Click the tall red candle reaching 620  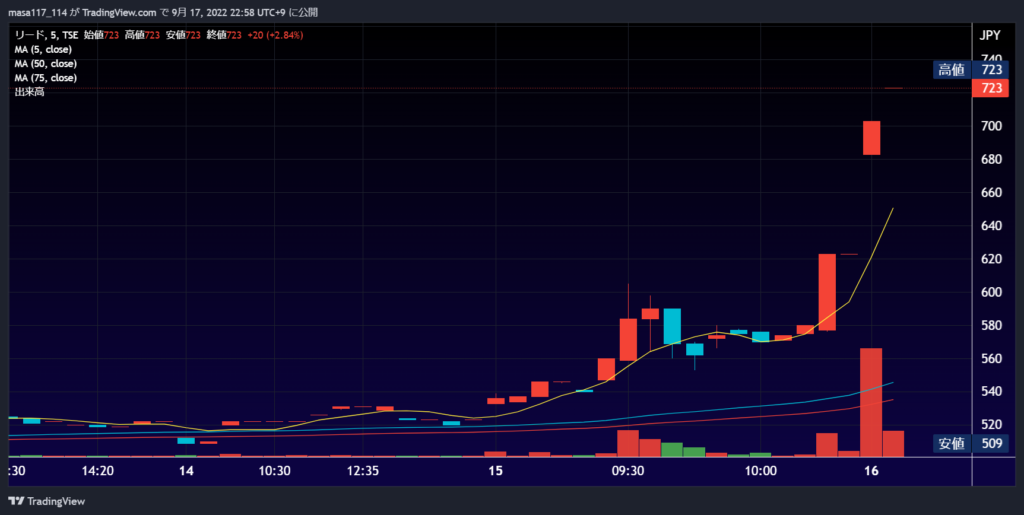[x=827, y=292]
